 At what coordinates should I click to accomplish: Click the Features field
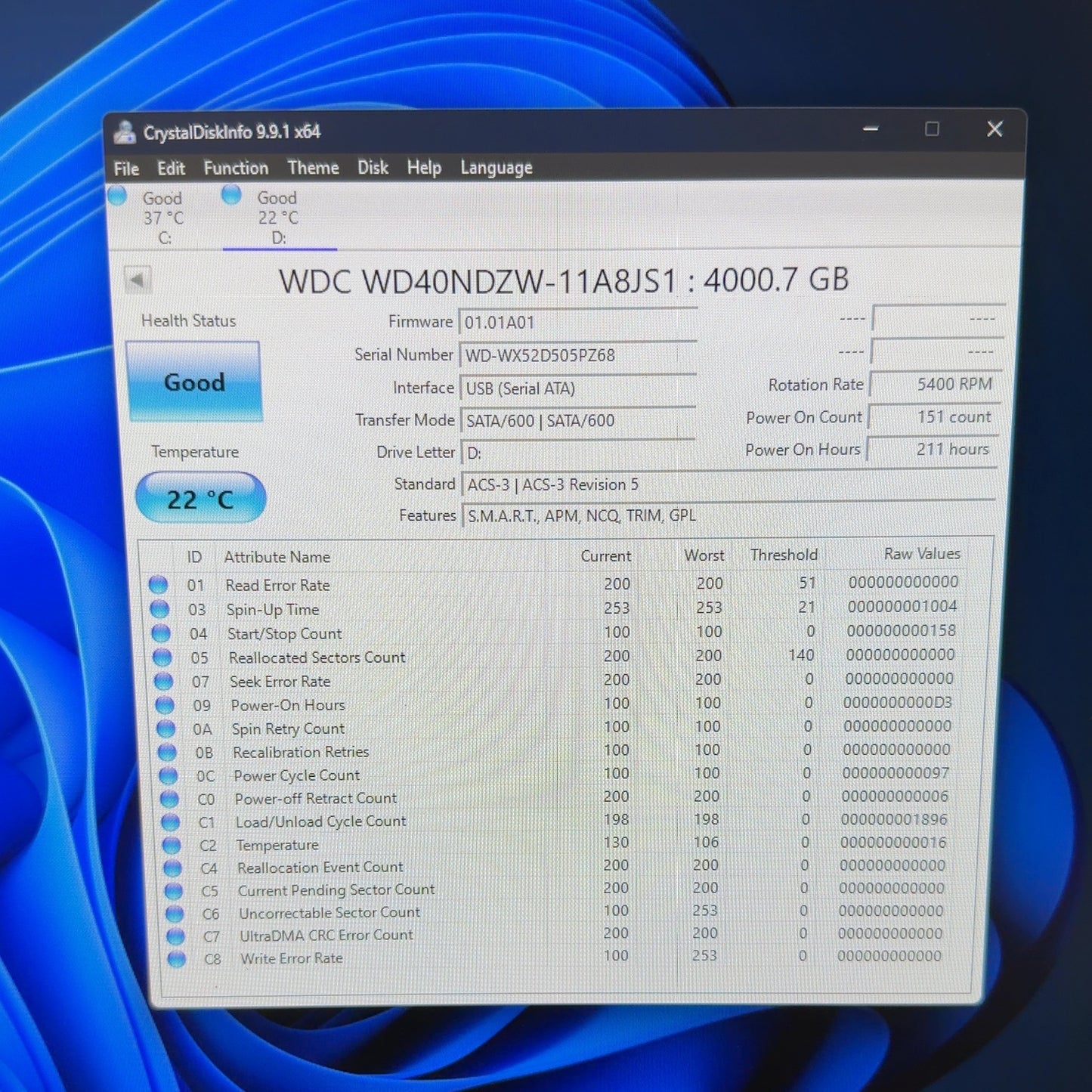tap(729, 516)
